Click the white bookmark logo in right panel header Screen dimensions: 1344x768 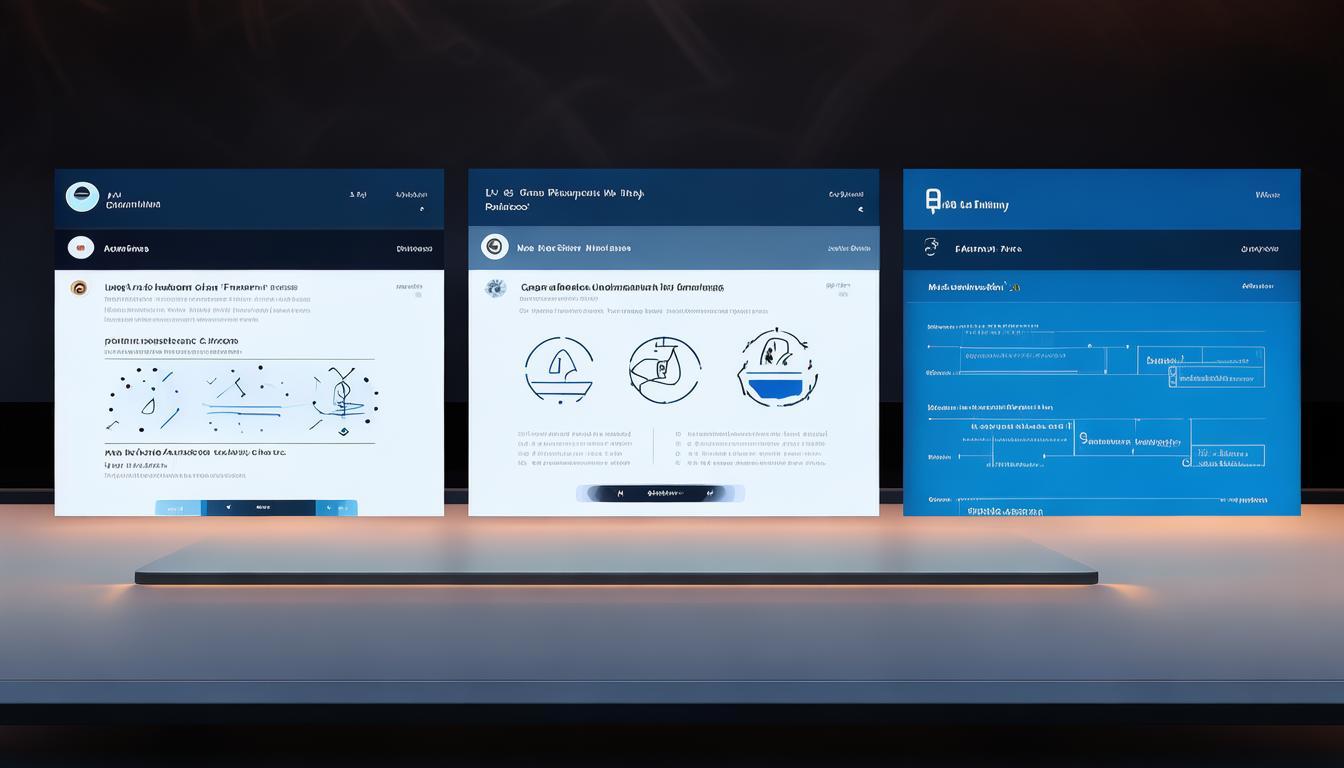click(934, 203)
